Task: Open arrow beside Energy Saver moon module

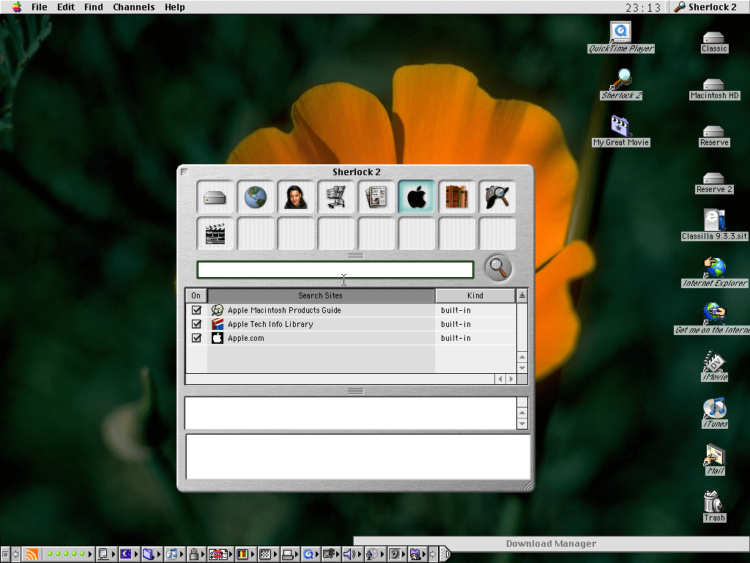Action: click(x=136, y=554)
